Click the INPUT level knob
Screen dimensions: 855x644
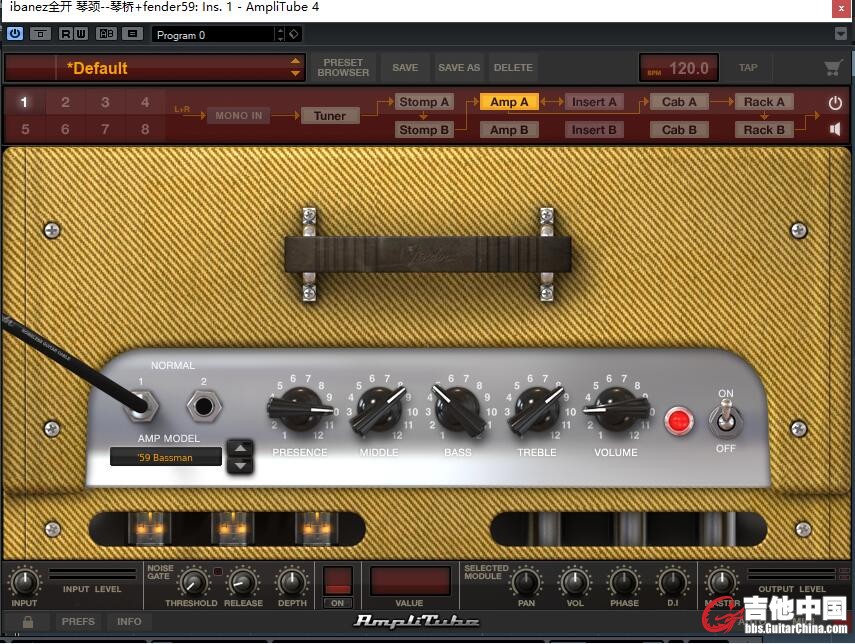click(x=25, y=582)
